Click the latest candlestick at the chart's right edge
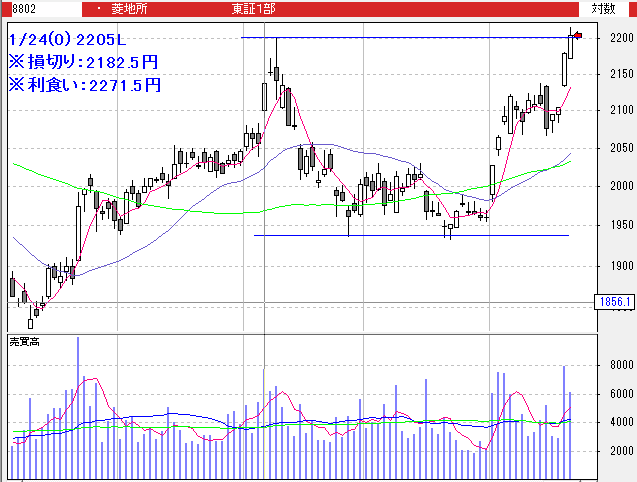The image size is (637, 482). point(571,46)
